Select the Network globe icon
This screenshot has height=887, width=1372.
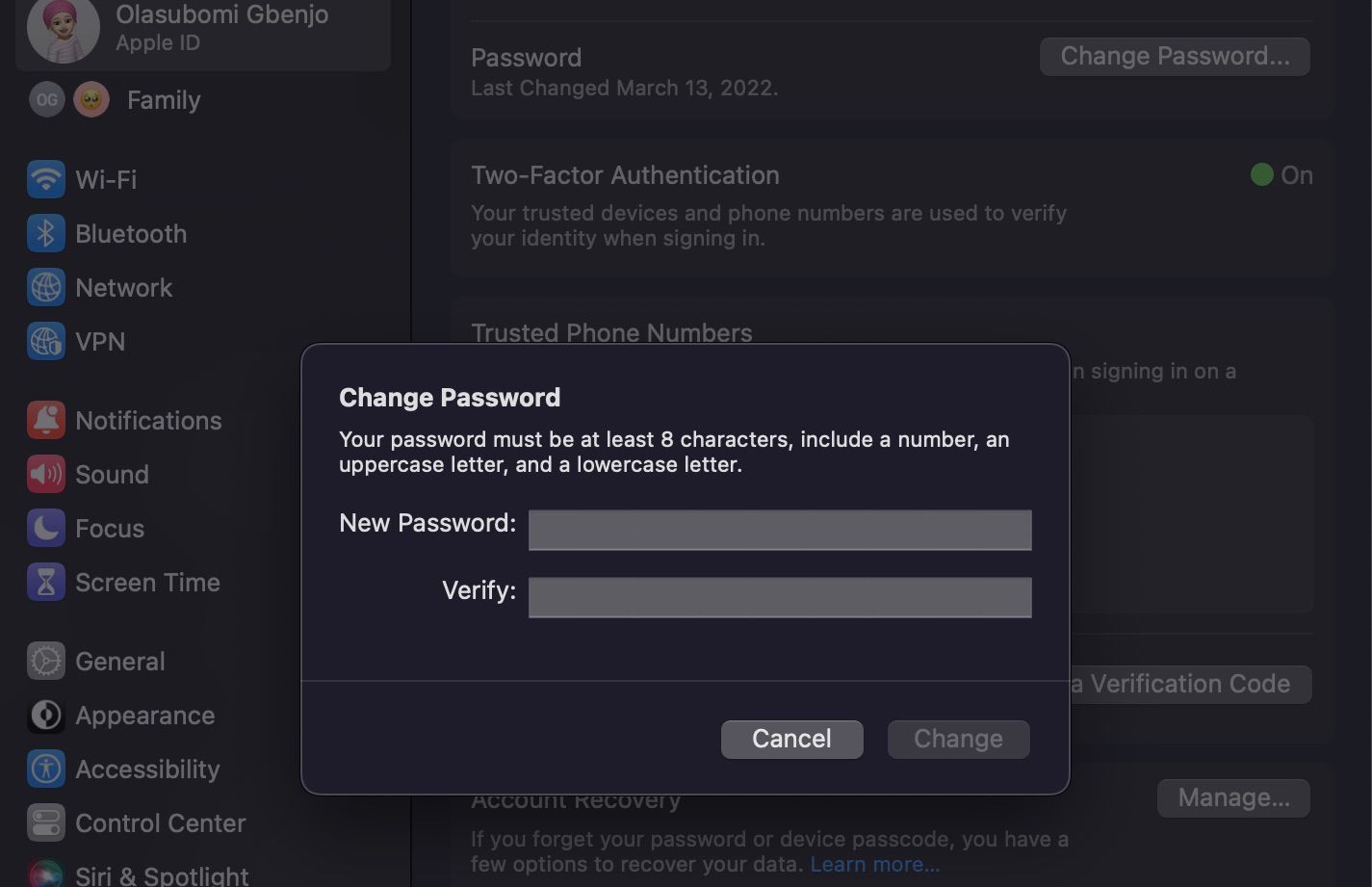46,288
